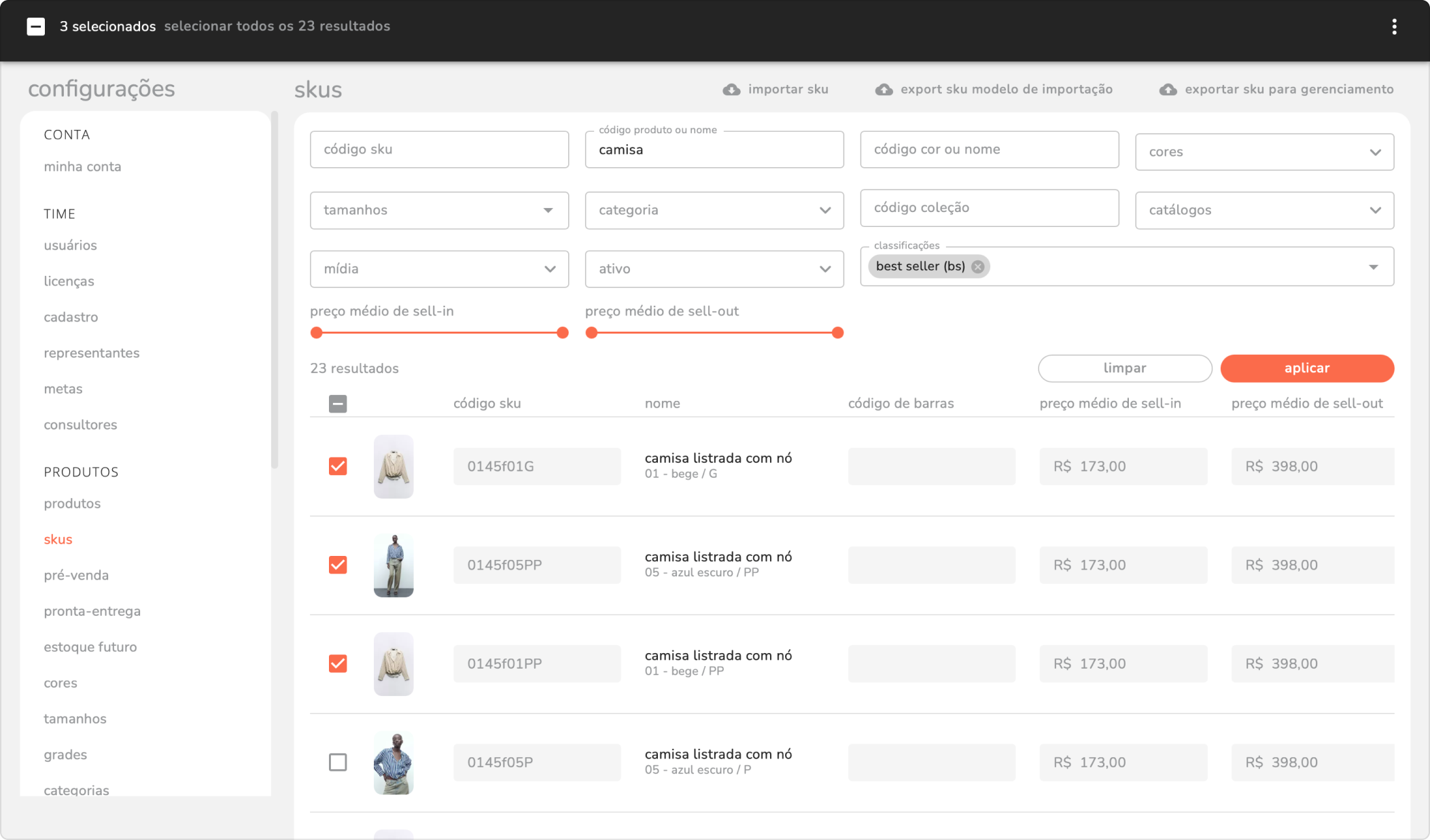Expand the catálogos dropdown
1430x840 pixels.
[x=1264, y=211]
